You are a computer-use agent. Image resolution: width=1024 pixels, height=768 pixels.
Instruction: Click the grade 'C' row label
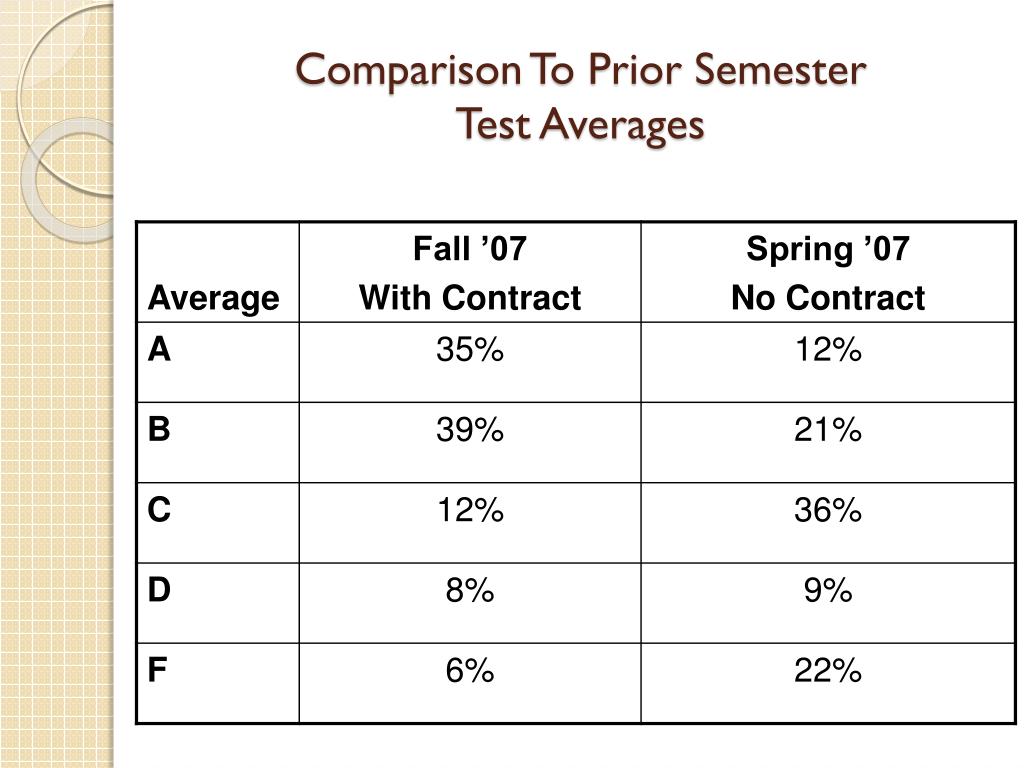tap(218, 522)
